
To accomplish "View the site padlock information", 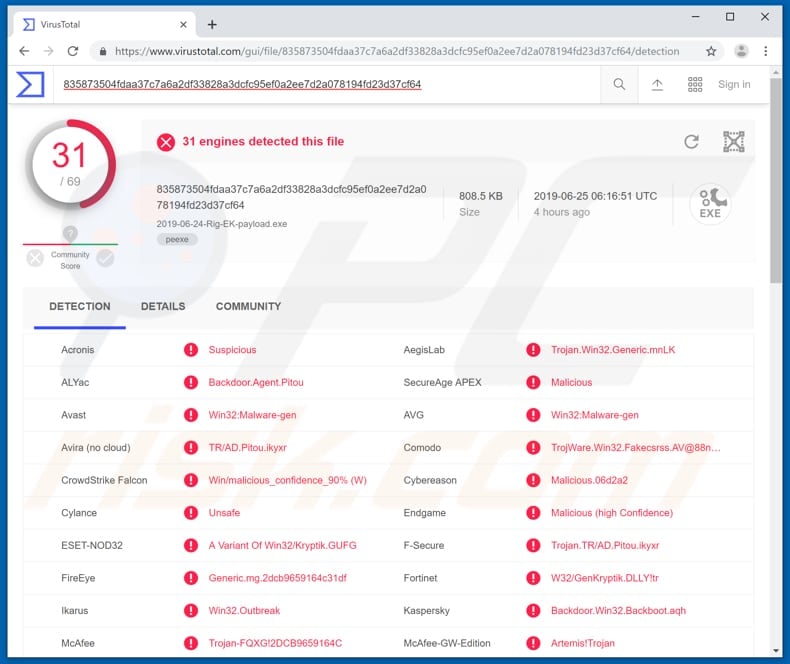I will pyautogui.click(x=103, y=51).
